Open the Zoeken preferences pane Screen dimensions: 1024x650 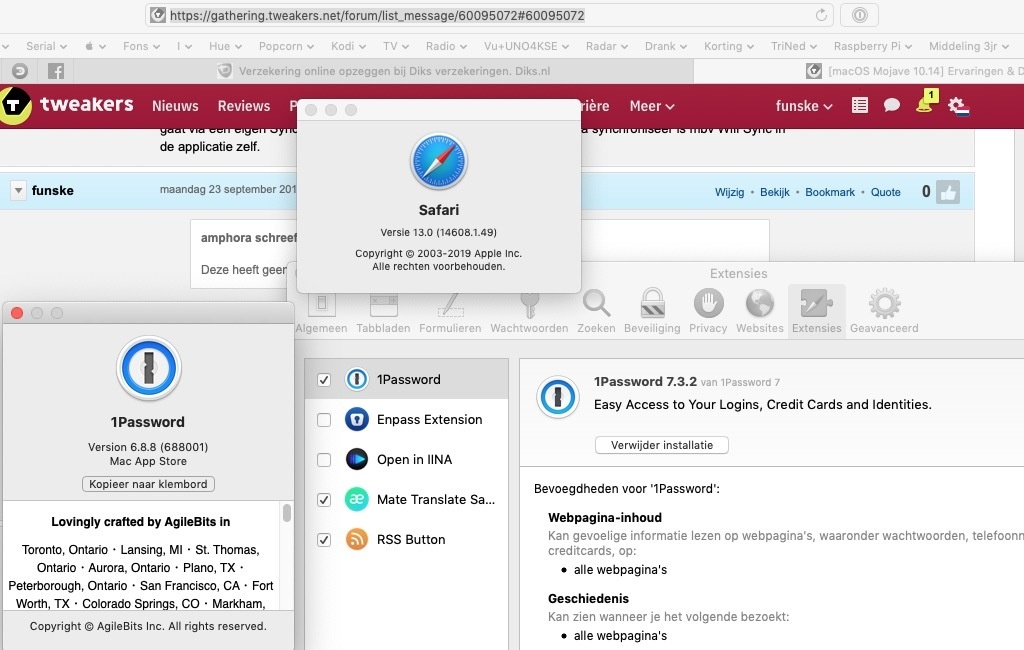point(596,312)
